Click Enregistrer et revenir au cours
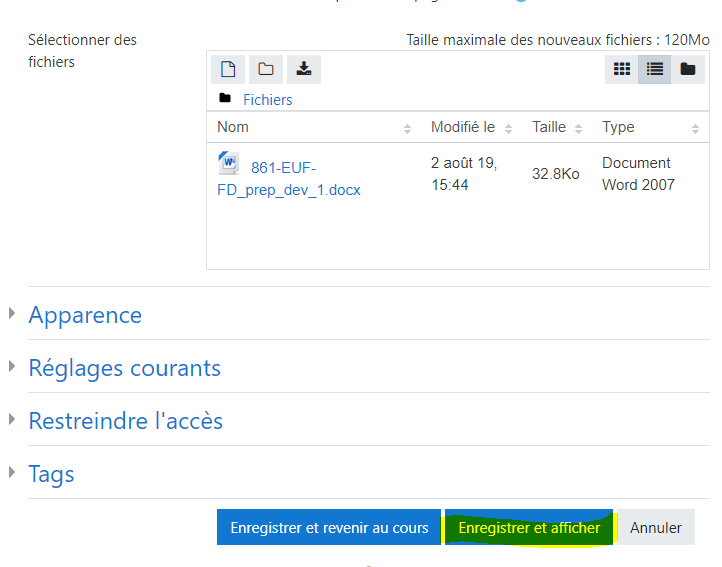The image size is (722, 567). (329, 528)
